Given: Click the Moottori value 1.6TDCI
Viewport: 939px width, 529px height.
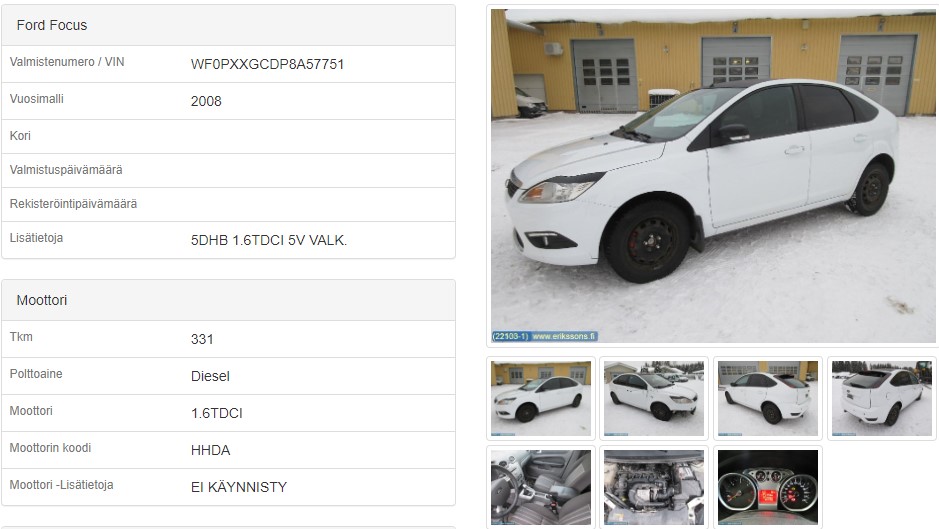Looking at the screenshot, I should pos(216,413).
